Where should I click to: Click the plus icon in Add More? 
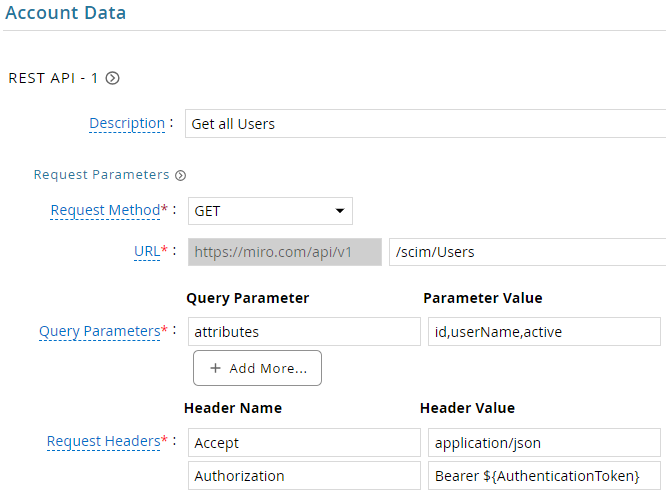pos(215,368)
